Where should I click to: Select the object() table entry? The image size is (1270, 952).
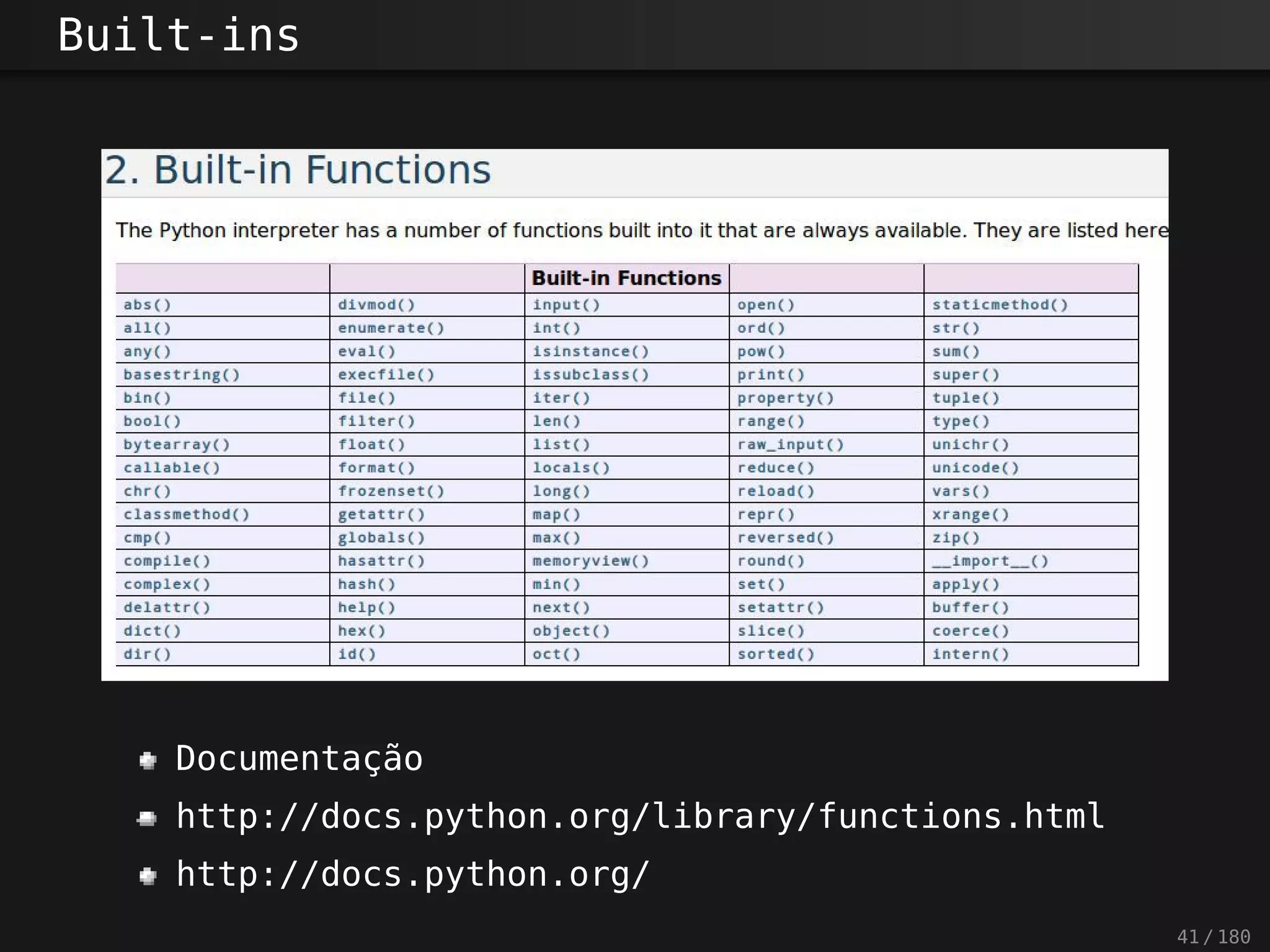571,631
